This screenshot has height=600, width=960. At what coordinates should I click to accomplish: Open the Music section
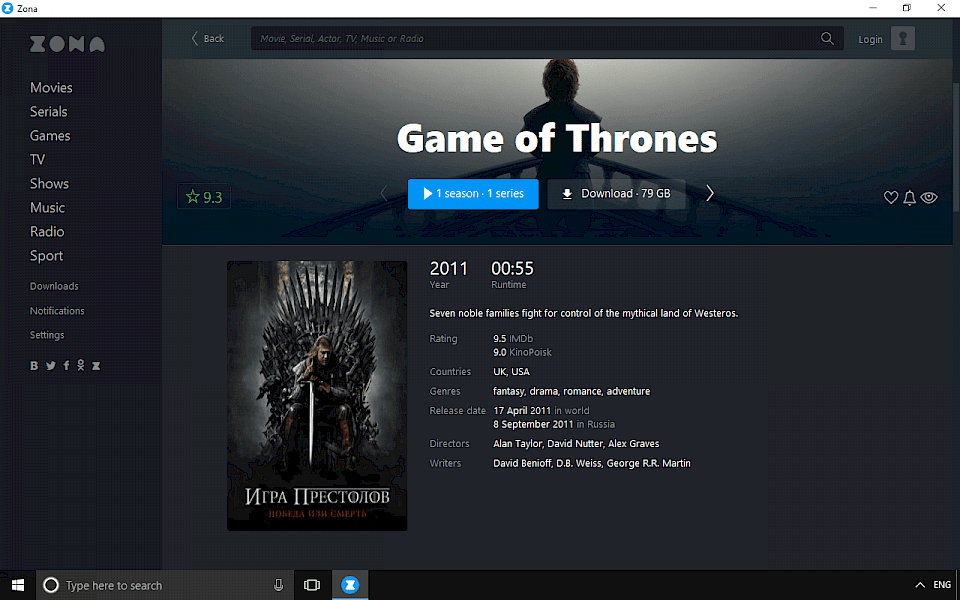point(47,208)
